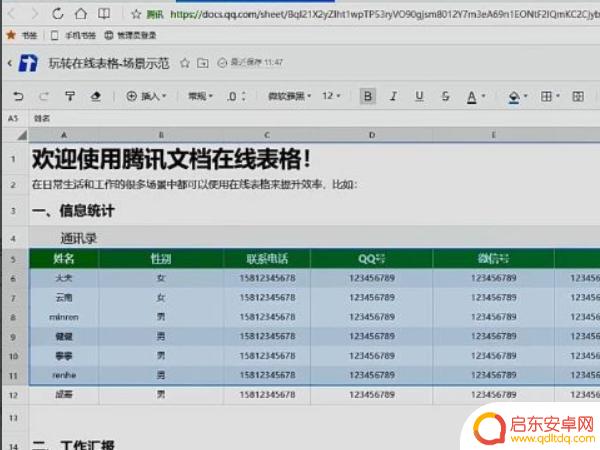This screenshot has width=600, height=450.
Task: Click the browser back arrow
Action: pos(11,14)
